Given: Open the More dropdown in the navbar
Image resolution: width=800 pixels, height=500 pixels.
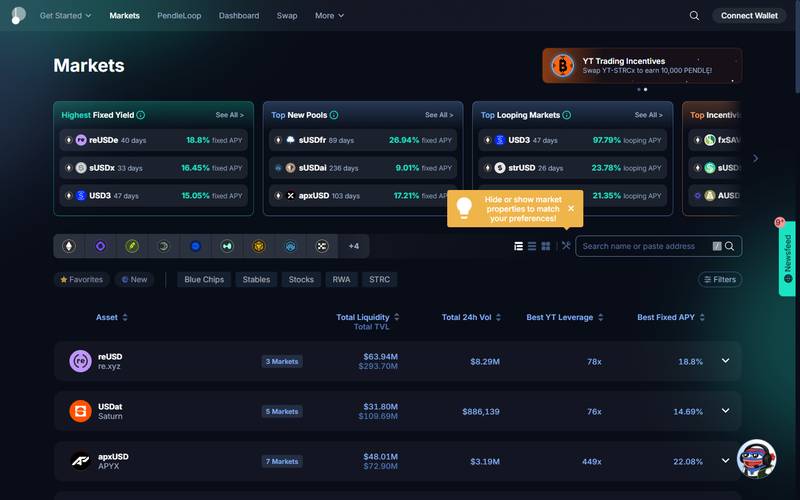Looking at the screenshot, I should pos(329,16).
